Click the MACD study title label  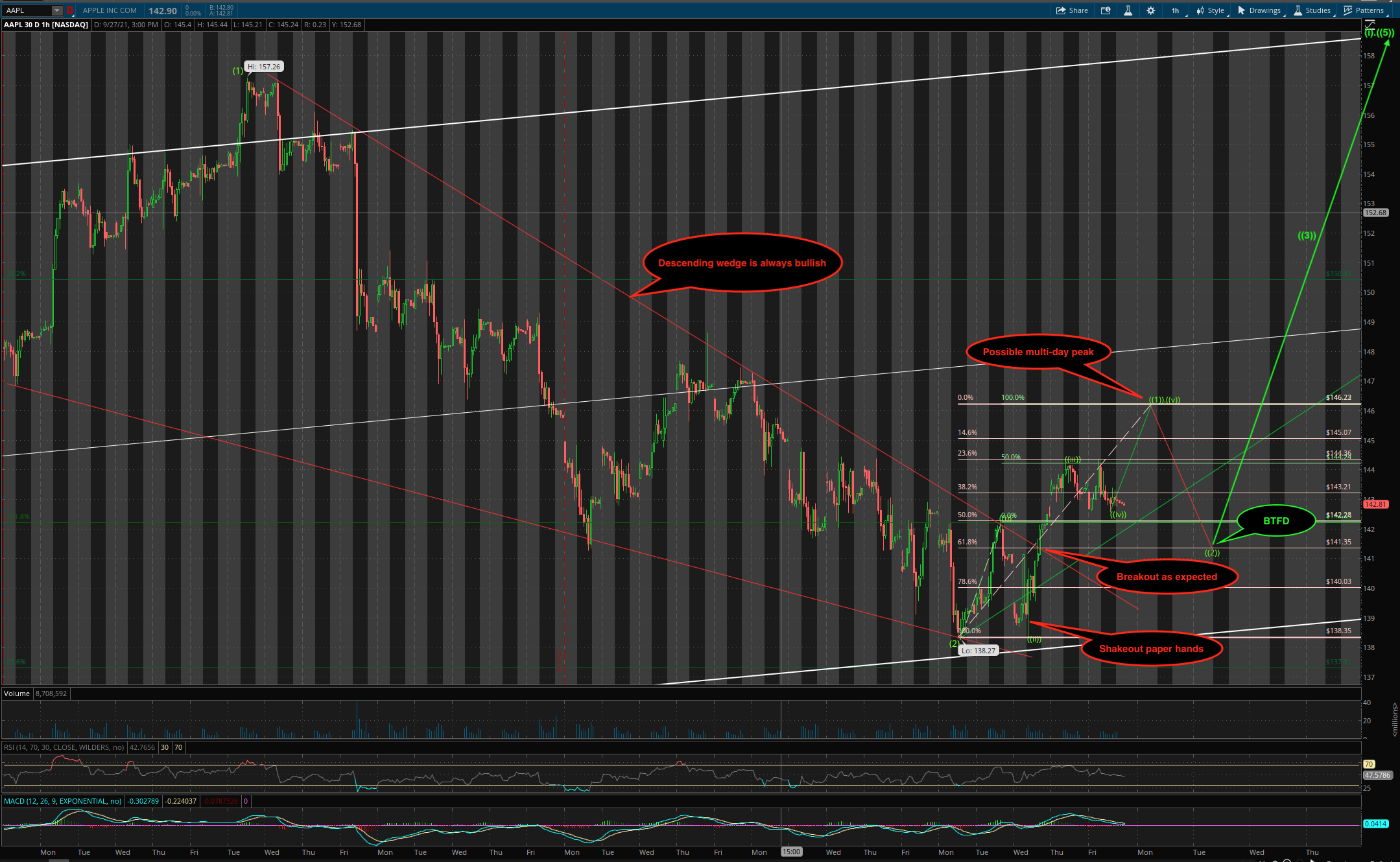62,801
